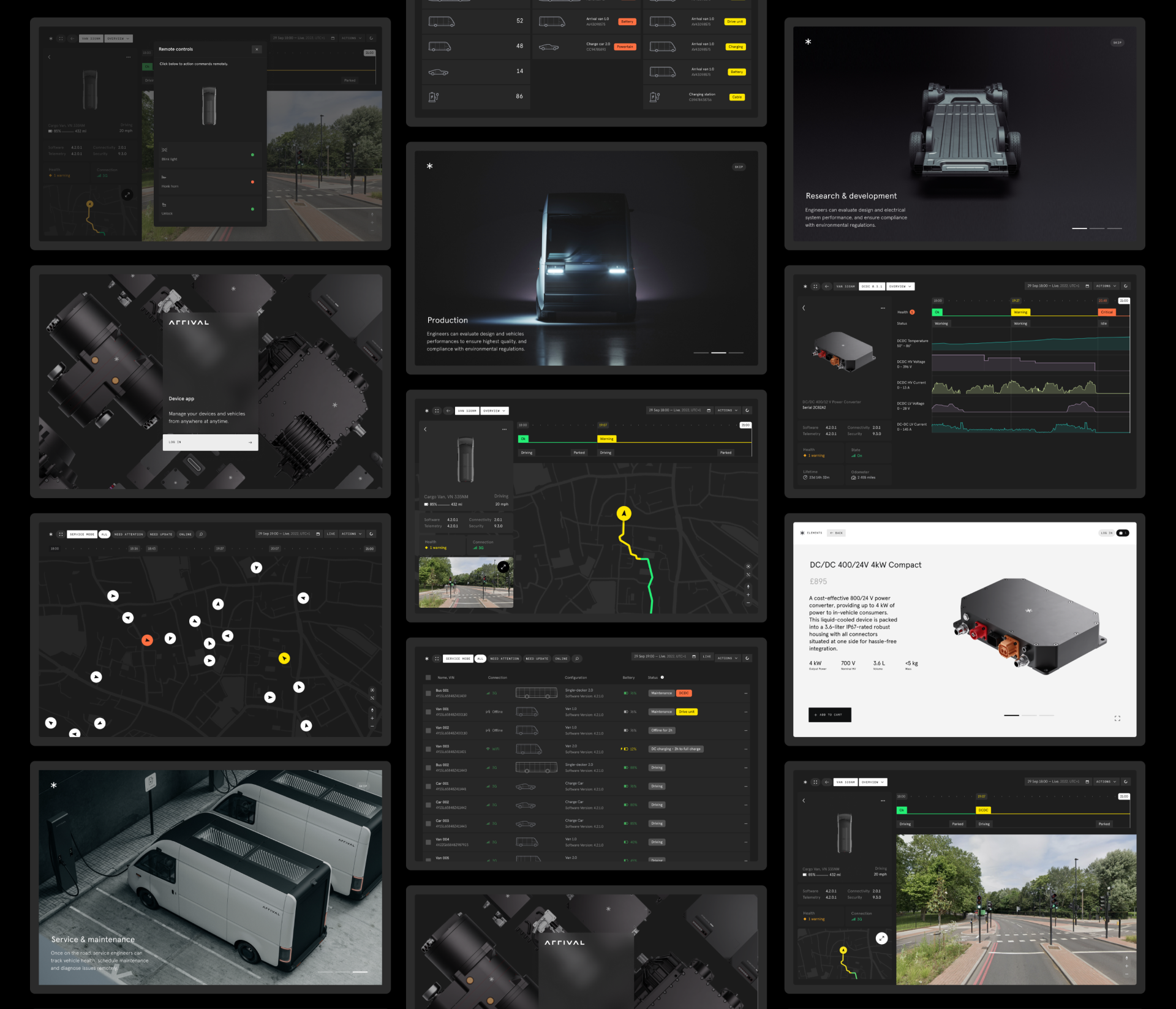Viewport: 1176px width, 1009px height.
Task: Close the Remote controls panel
Action: pos(257,49)
